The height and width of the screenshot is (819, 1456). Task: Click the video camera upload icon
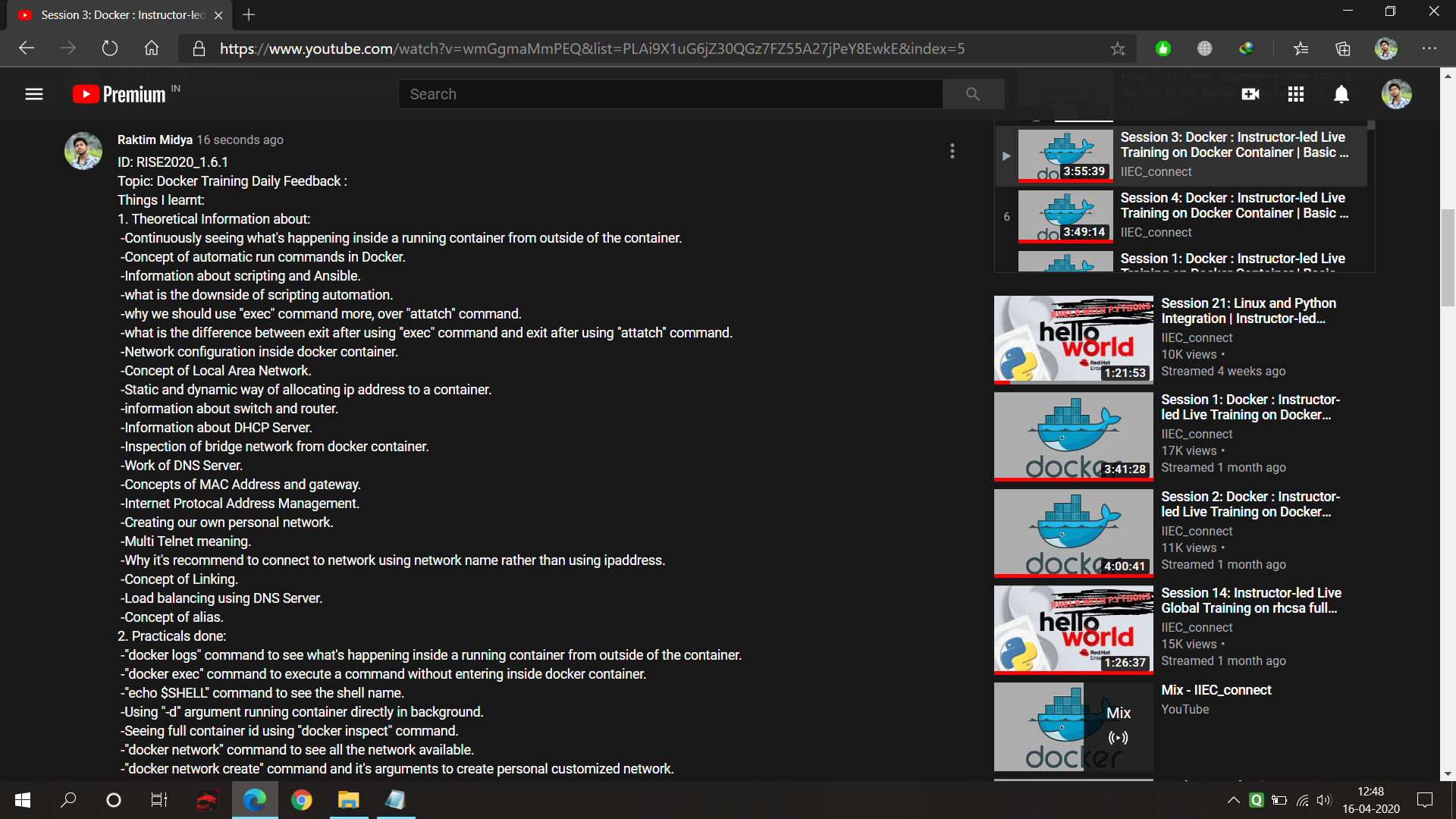(1250, 94)
